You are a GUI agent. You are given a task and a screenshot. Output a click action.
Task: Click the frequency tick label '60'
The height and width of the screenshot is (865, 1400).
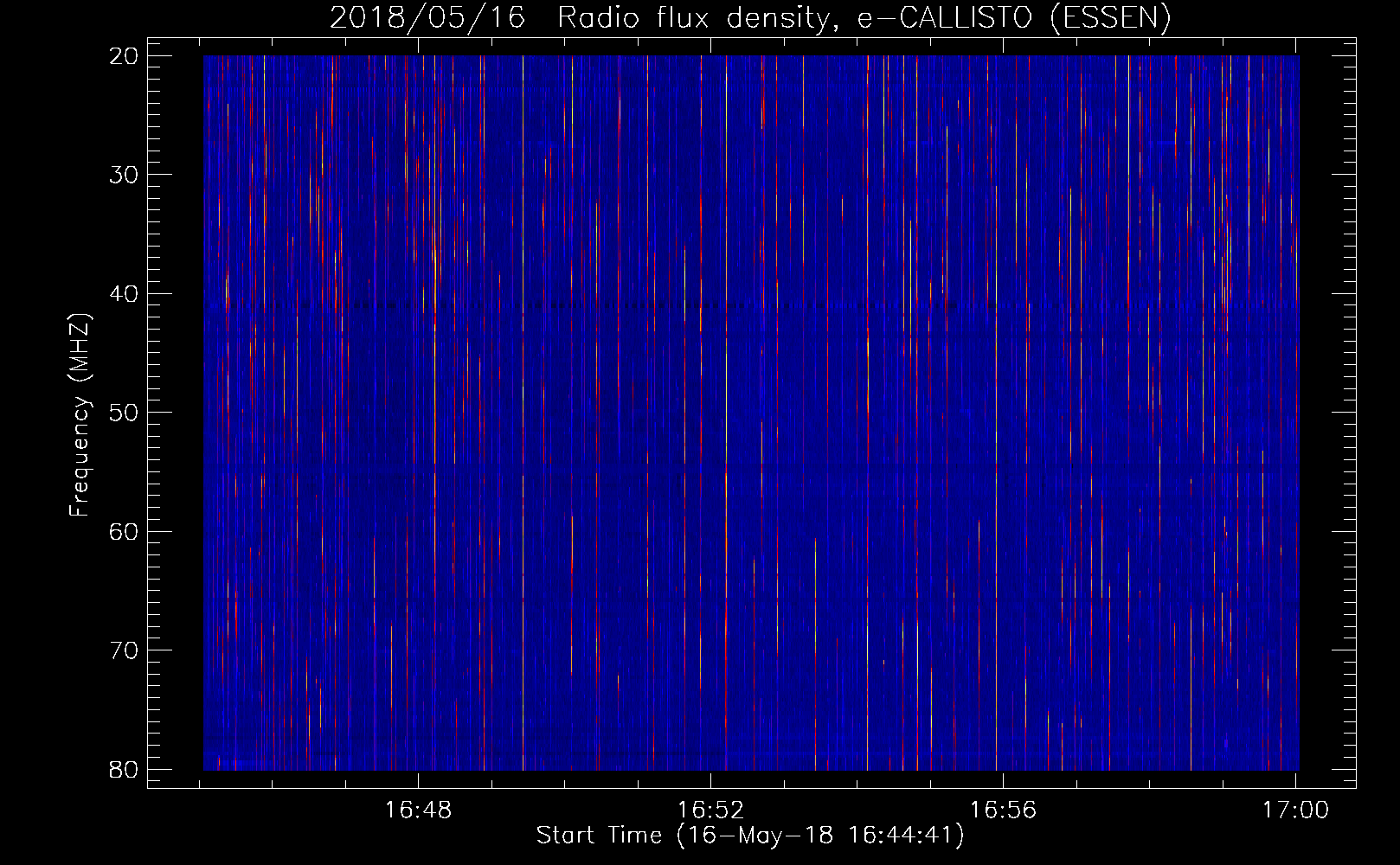click(x=125, y=531)
